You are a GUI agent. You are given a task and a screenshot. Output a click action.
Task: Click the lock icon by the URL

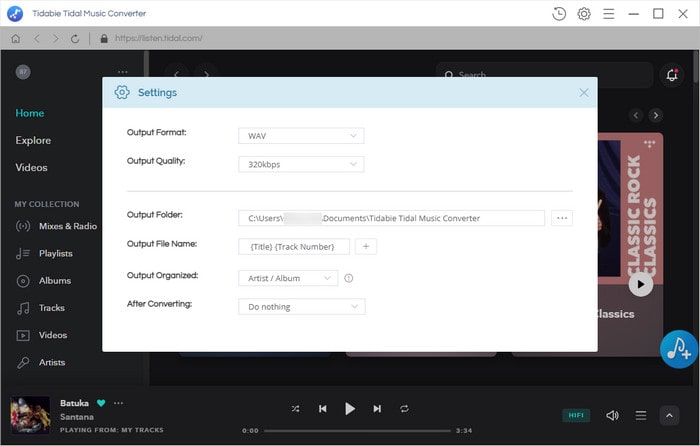click(104, 38)
